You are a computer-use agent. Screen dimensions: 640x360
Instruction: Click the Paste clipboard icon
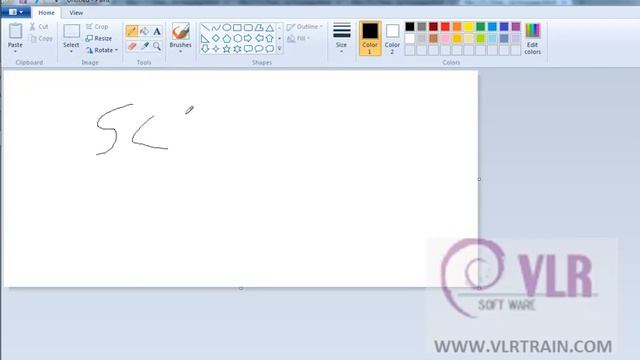pyautogui.click(x=16, y=31)
